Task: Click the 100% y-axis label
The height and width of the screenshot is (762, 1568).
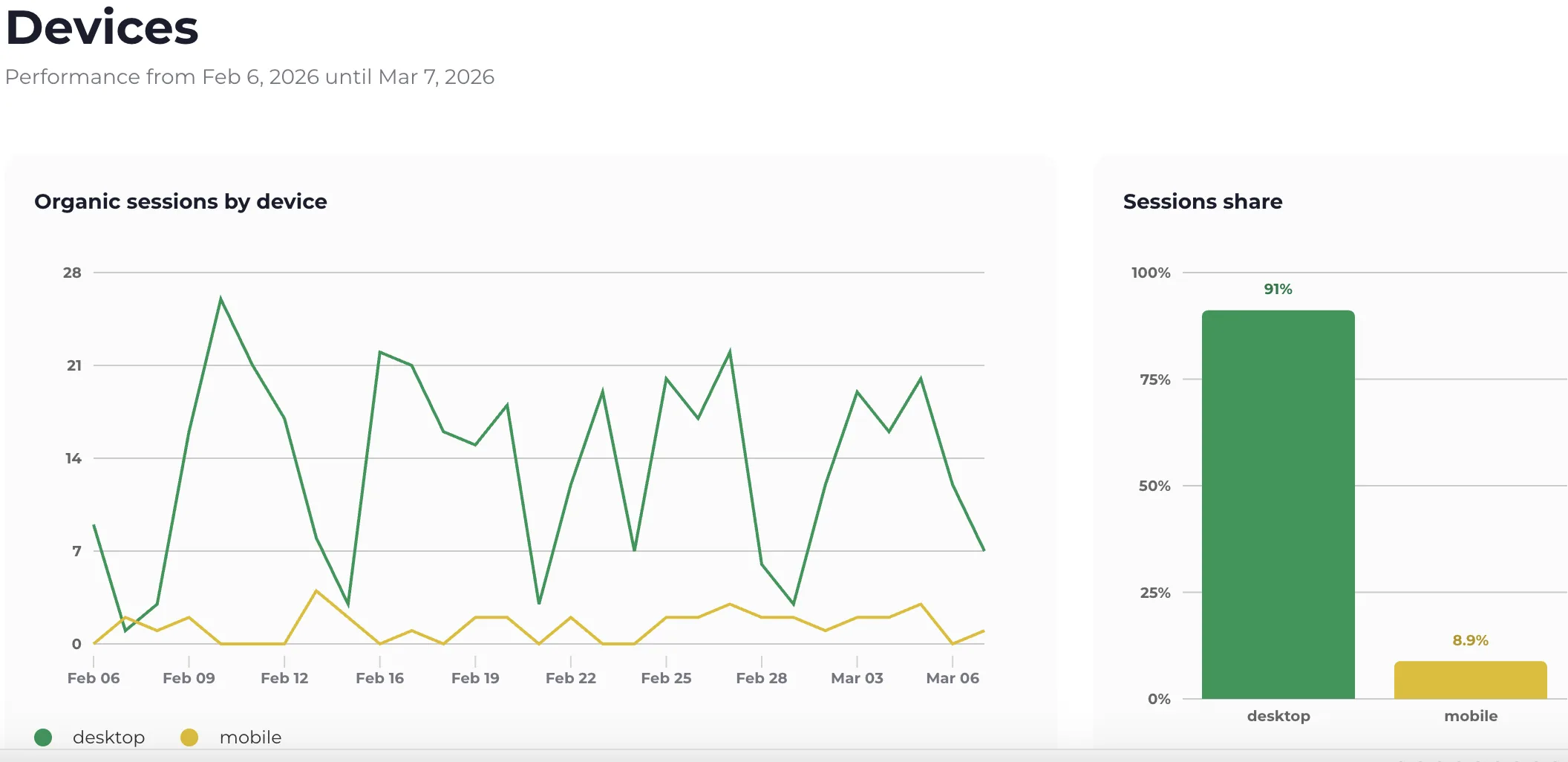Action: 1150,273
